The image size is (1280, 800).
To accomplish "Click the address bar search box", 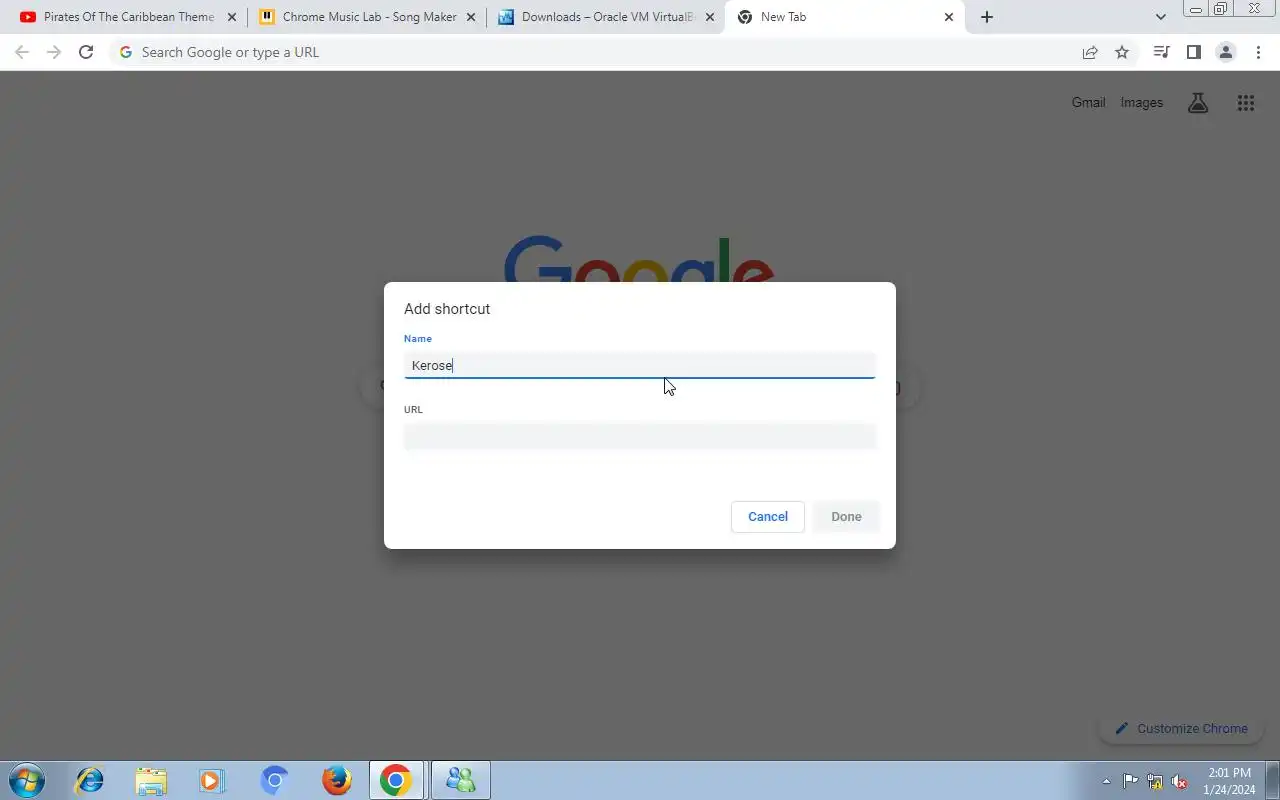I will pos(590,52).
